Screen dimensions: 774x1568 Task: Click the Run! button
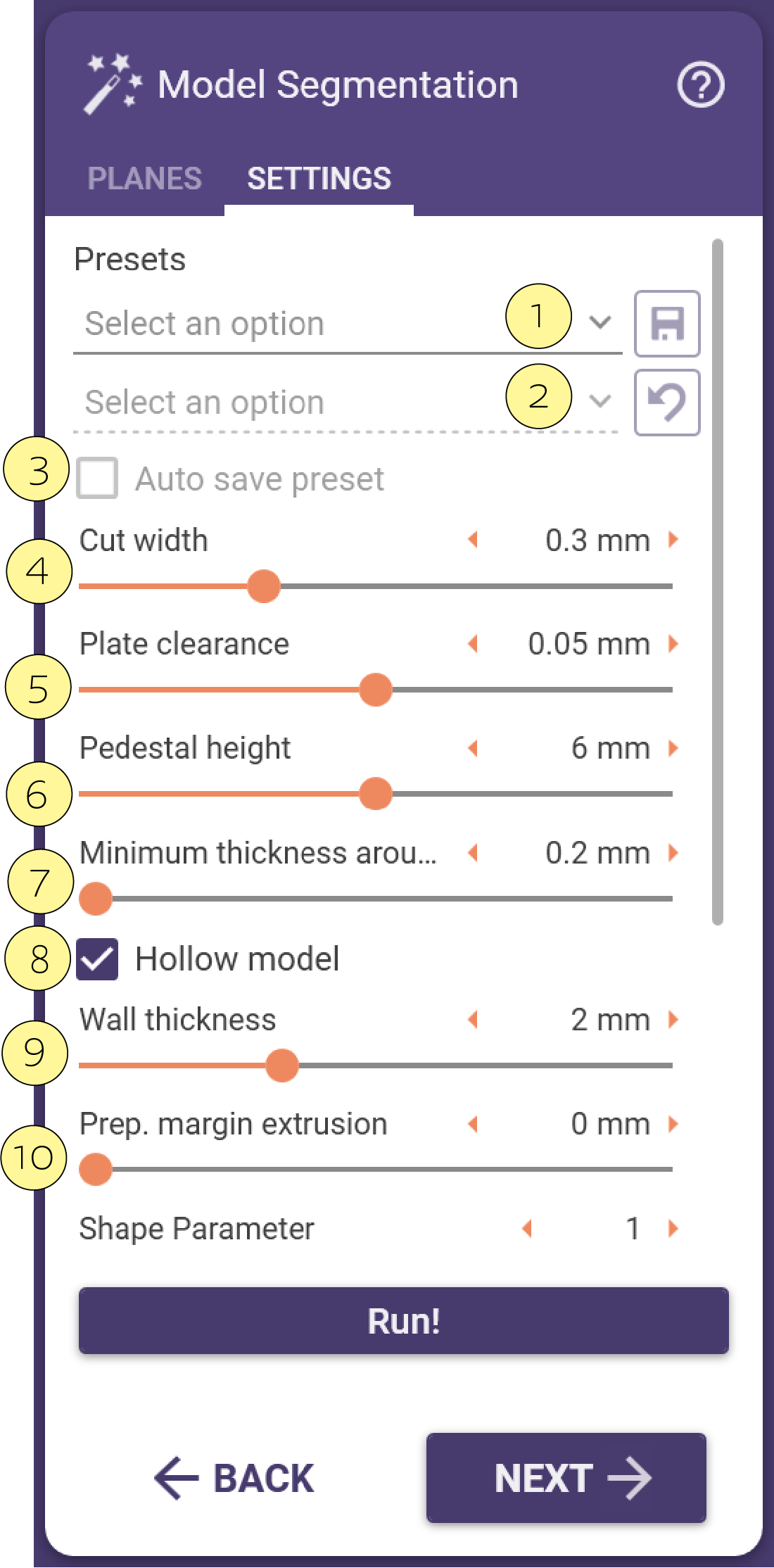click(404, 1321)
